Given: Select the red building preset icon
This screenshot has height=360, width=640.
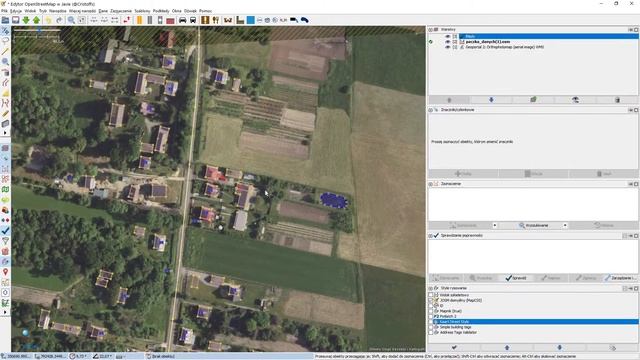Looking at the screenshot, I should tap(171, 20).
